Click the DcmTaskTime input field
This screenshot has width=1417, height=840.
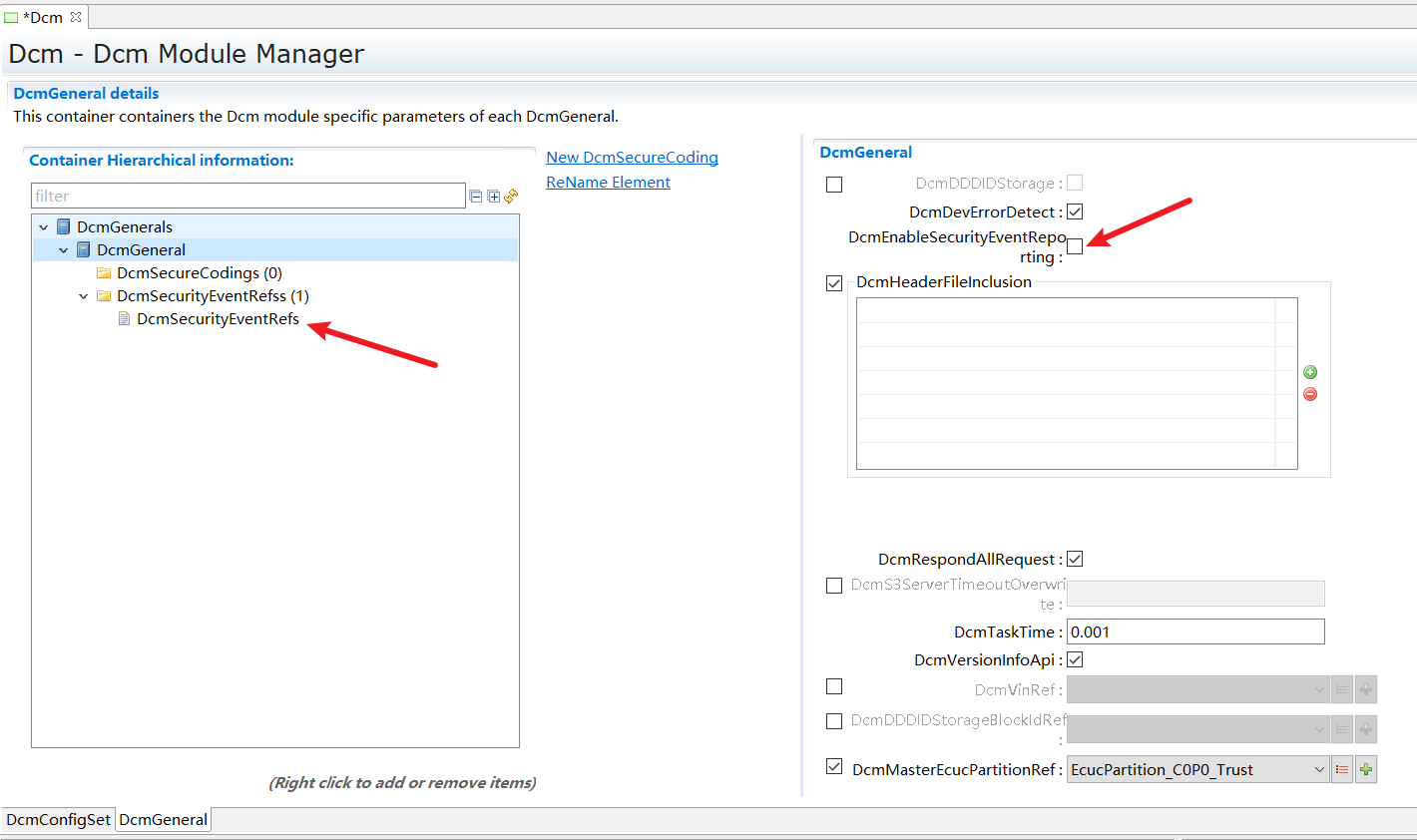tap(1194, 631)
